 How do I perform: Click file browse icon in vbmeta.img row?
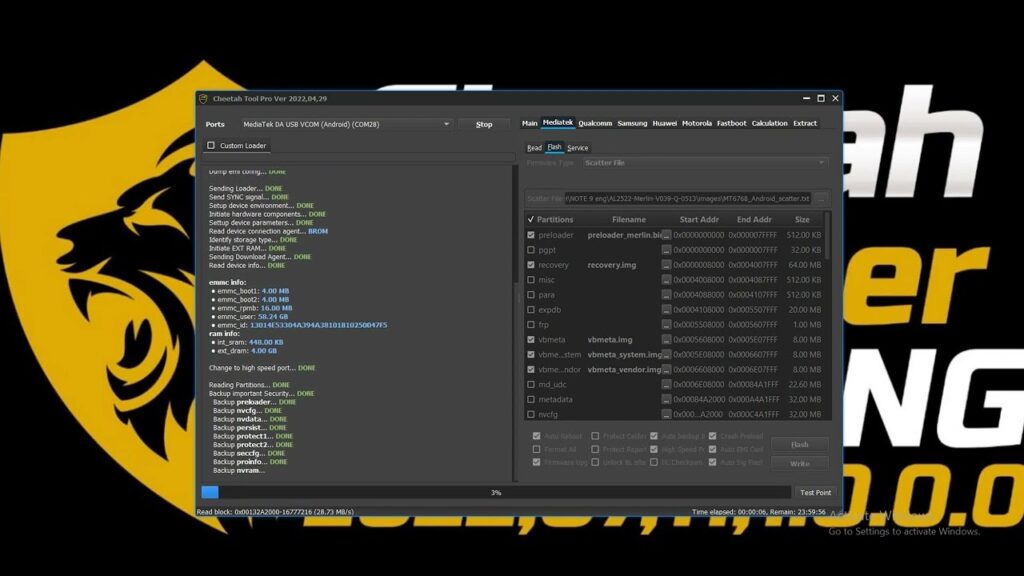click(x=666, y=340)
